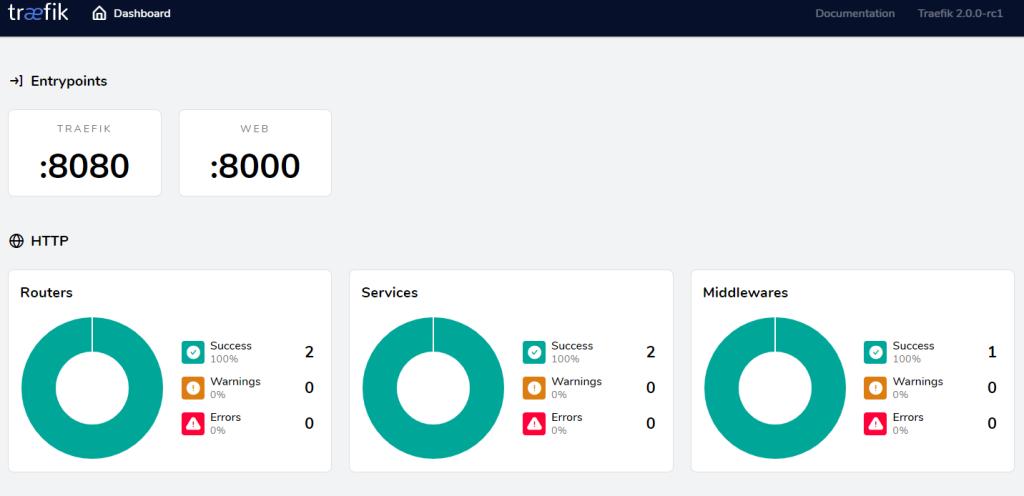Click the Middlewares Errors label

tap(908, 417)
